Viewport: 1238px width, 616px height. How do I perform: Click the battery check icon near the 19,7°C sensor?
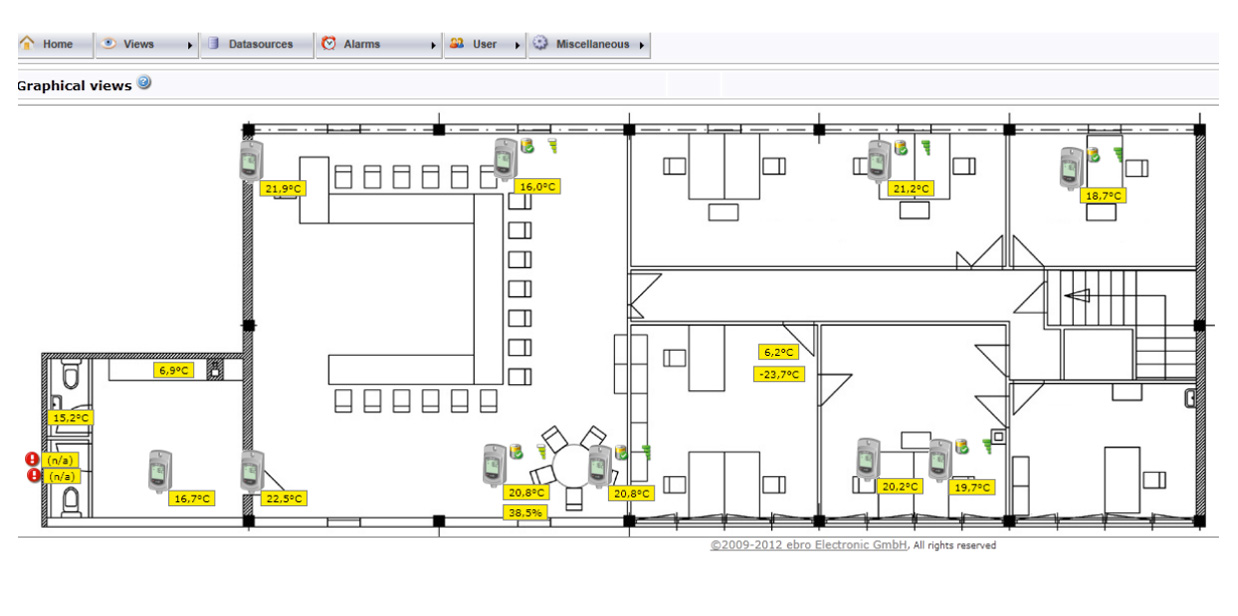(x=961, y=447)
